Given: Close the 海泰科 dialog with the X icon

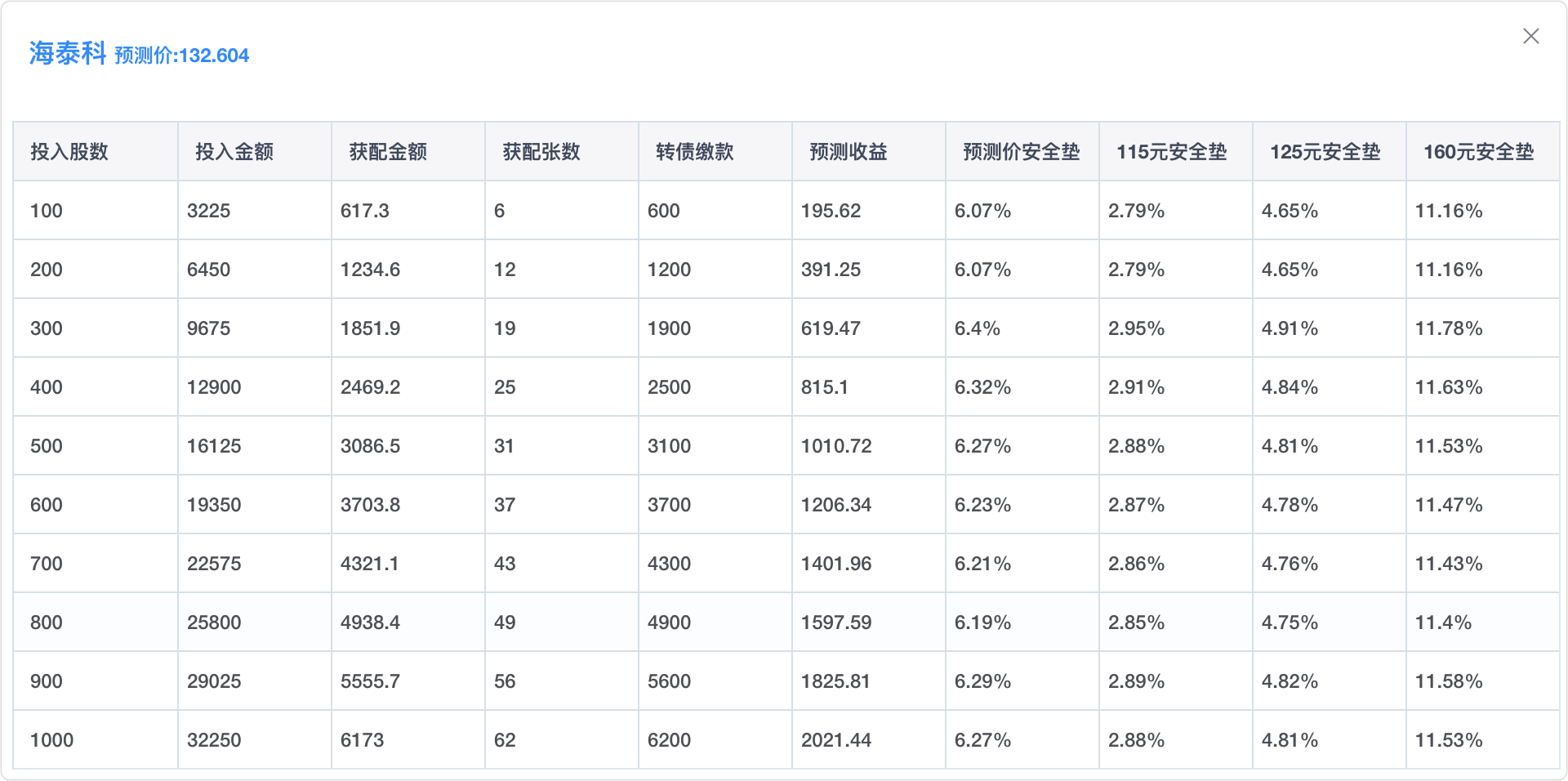Looking at the screenshot, I should (x=1530, y=36).
